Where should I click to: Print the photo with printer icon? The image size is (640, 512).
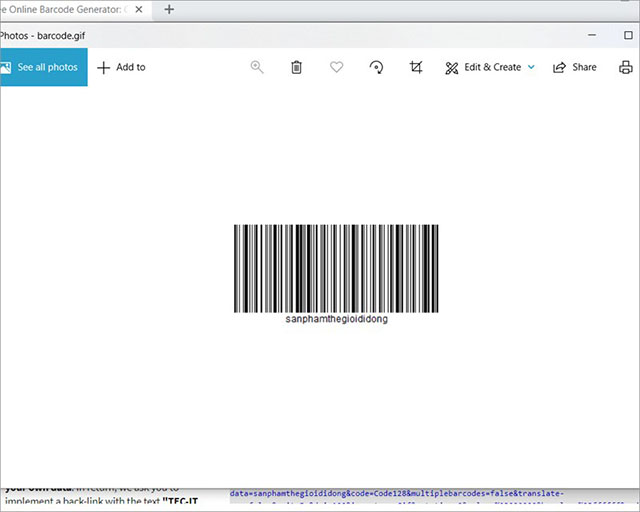[626, 67]
